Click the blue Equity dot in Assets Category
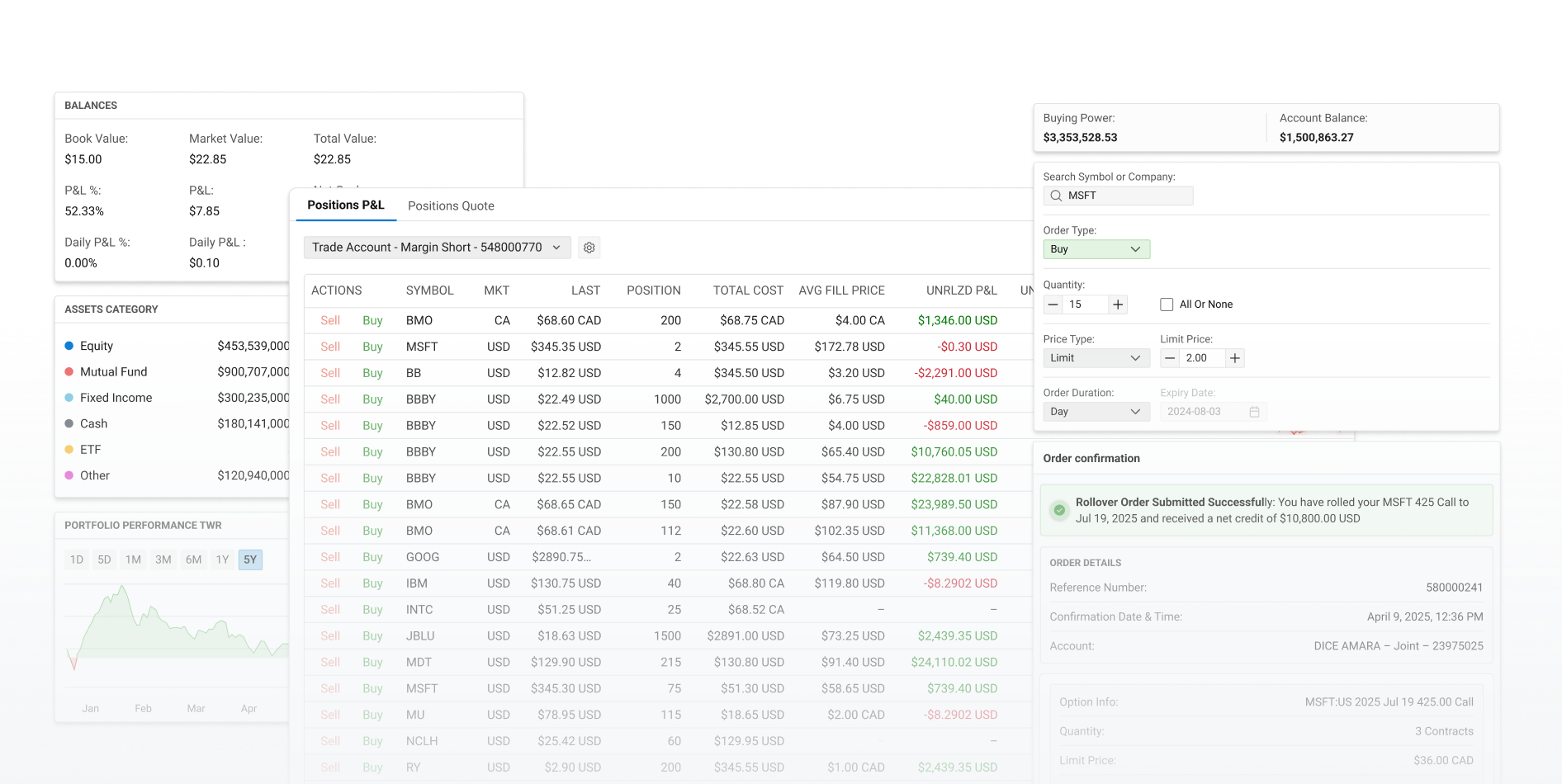The image size is (1562, 784). (69, 346)
